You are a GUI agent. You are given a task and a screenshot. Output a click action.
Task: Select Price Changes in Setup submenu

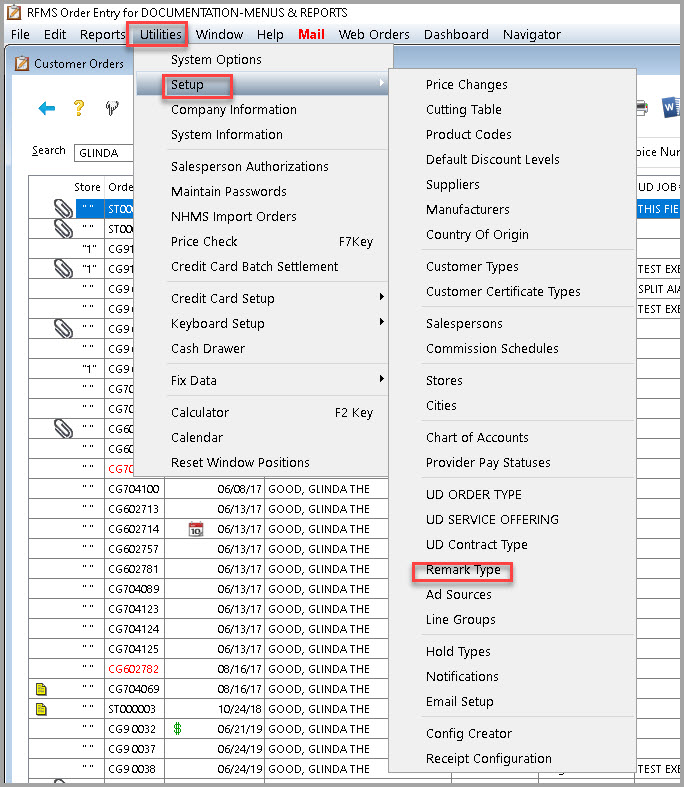tap(466, 84)
